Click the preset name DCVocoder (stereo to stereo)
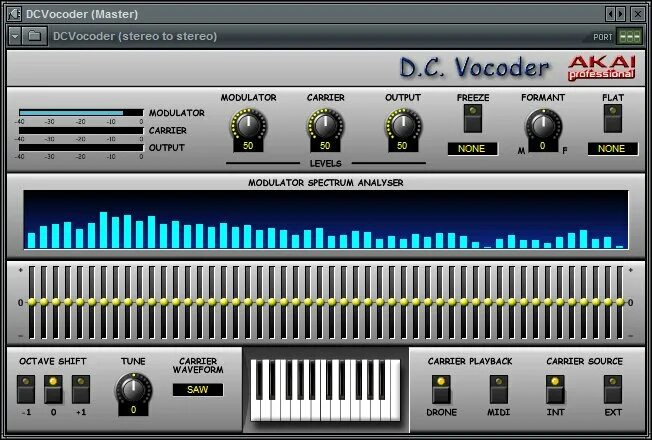Image resolution: width=652 pixels, height=440 pixels. [135, 36]
